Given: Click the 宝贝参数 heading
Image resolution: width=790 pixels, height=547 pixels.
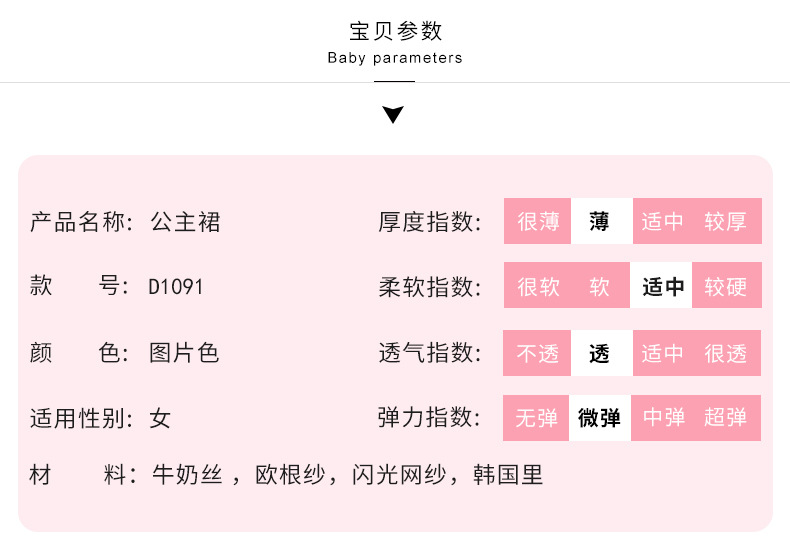Looking at the screenshot, I should [x=395, y=31].
